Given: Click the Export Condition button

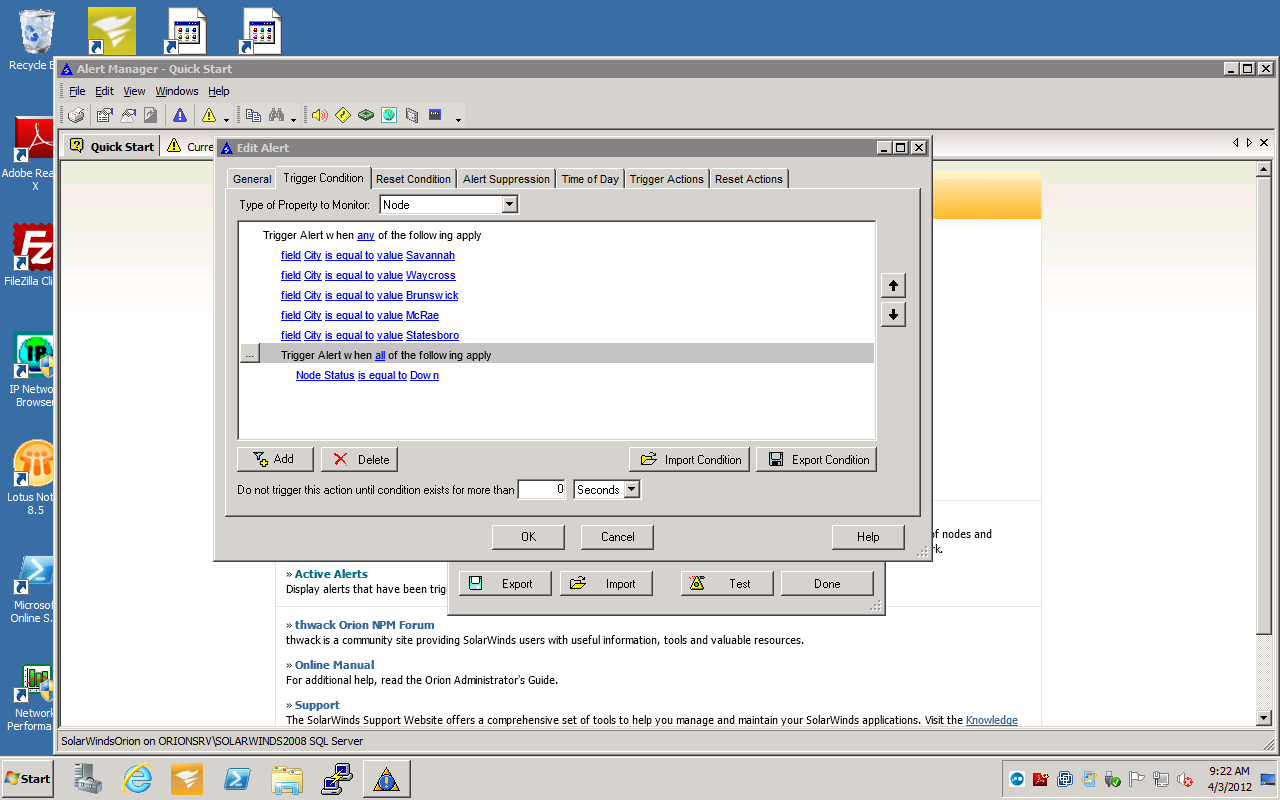Looking at the screenshot, I should [816, 459].
